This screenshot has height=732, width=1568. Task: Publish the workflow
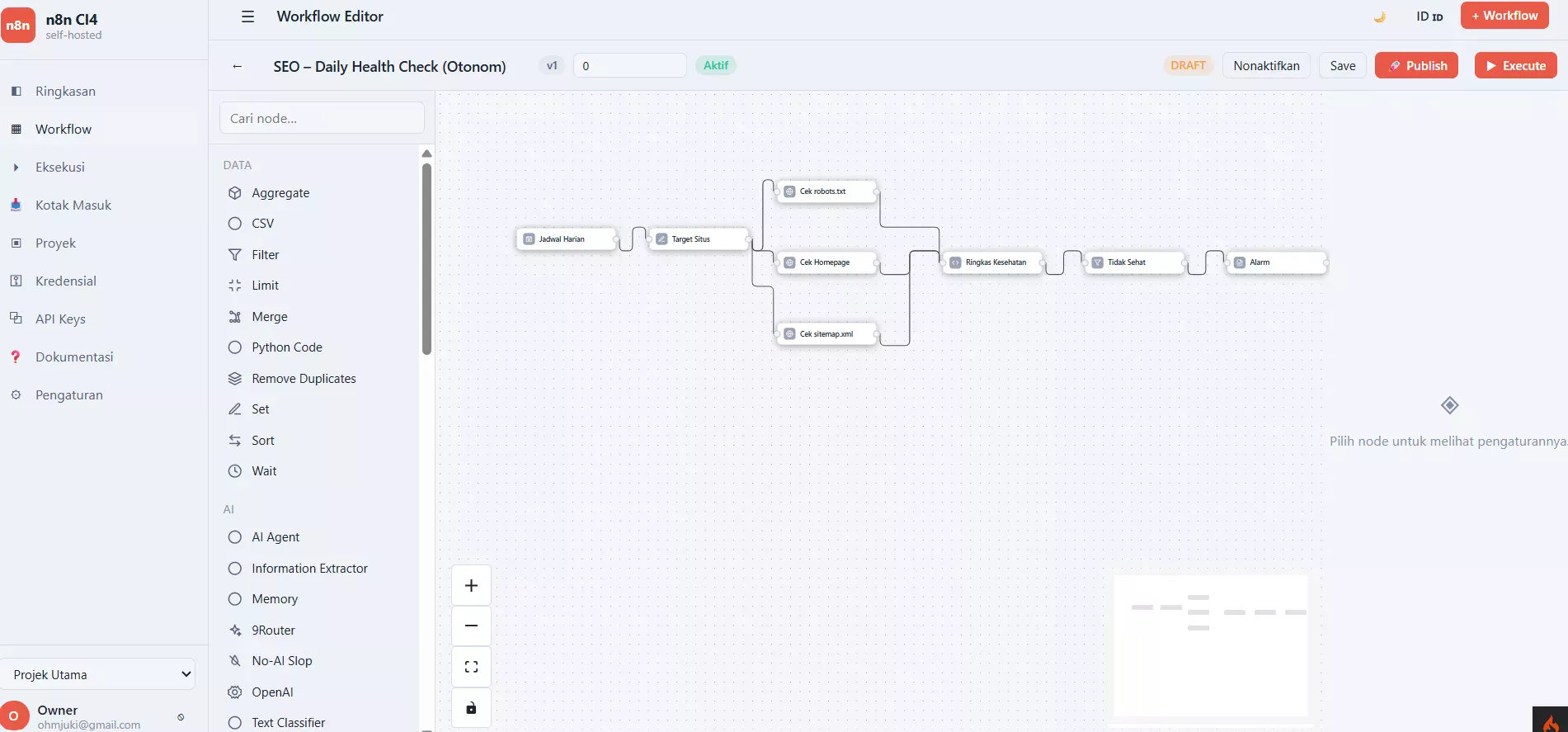[x=1416, y=65]
